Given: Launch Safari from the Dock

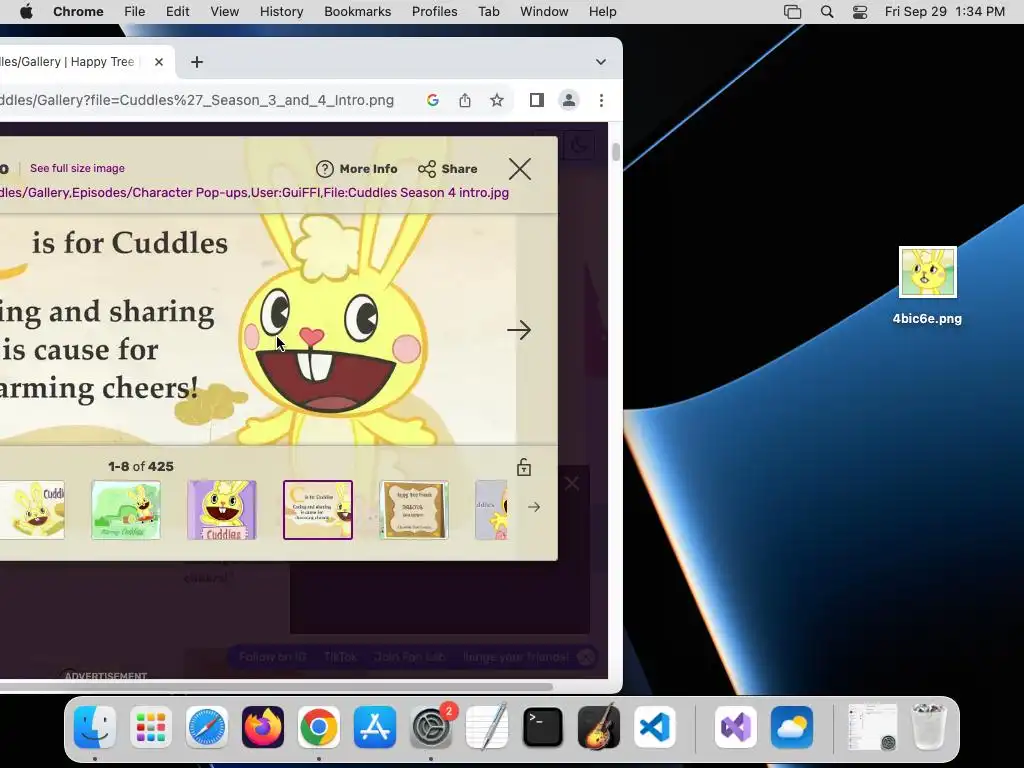Looking at the screenshot, I should point(207,727).
